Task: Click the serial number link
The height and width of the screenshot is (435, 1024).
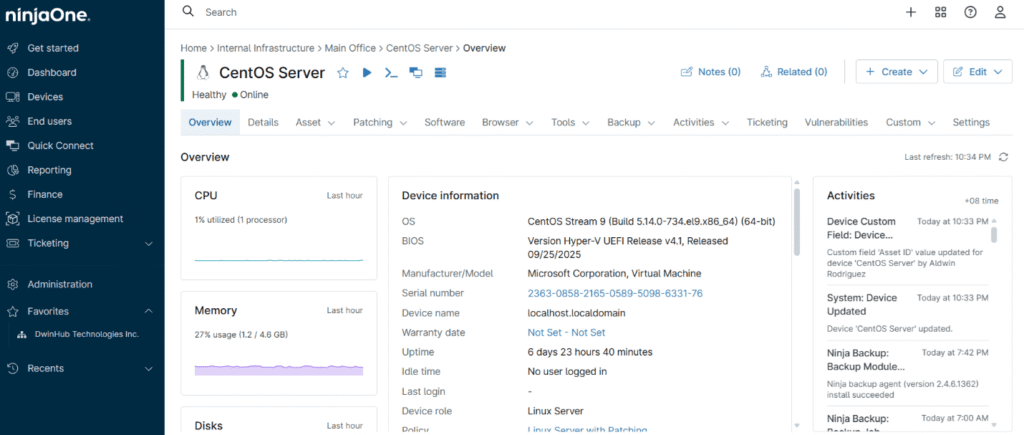Action: click(615, 294)
